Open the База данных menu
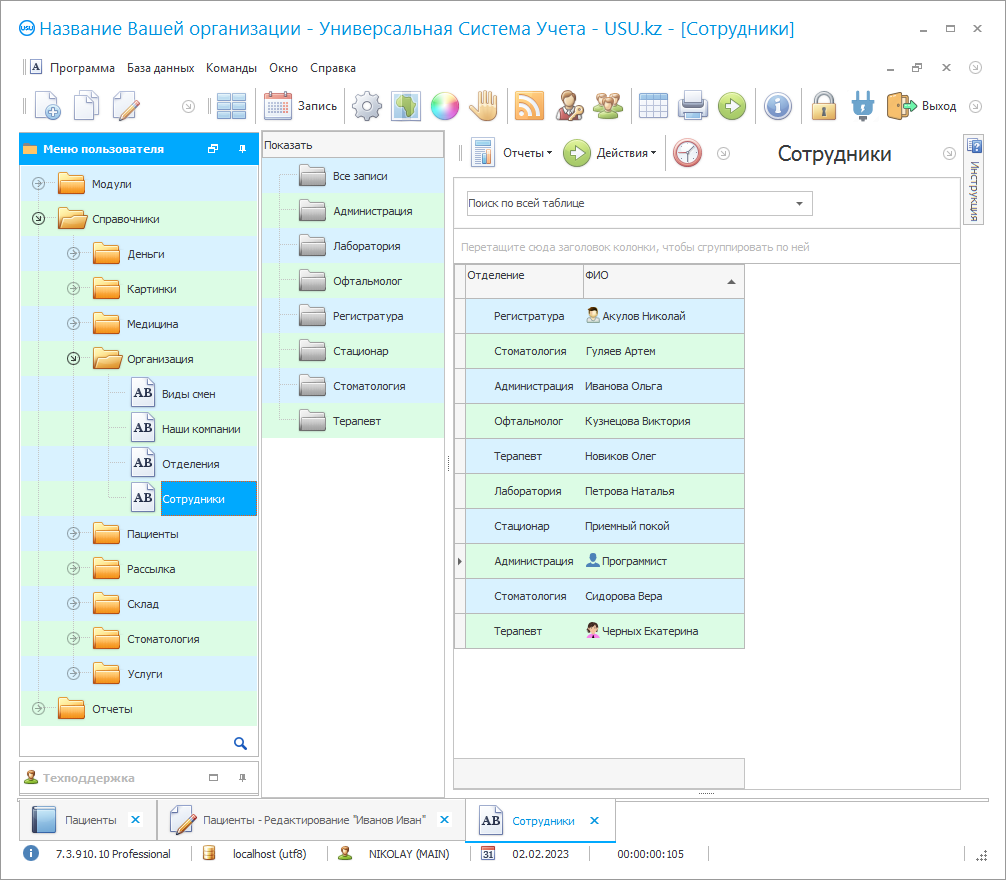Image resolution: width=1006 pixels, height=880 pixels. [x=160, y=68]
